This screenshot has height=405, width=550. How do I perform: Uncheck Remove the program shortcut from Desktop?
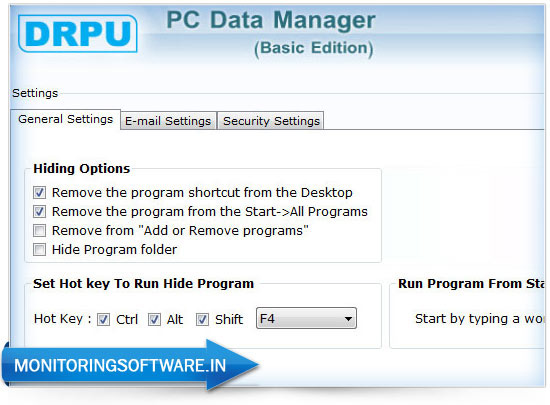tap(39, 193)
